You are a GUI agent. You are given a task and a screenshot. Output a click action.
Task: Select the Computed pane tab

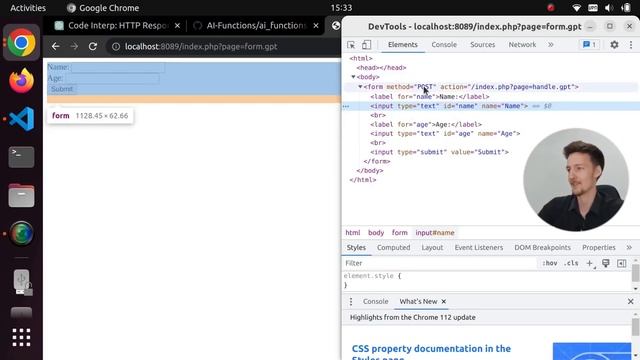pyautogui.click(x=393, y=247)
